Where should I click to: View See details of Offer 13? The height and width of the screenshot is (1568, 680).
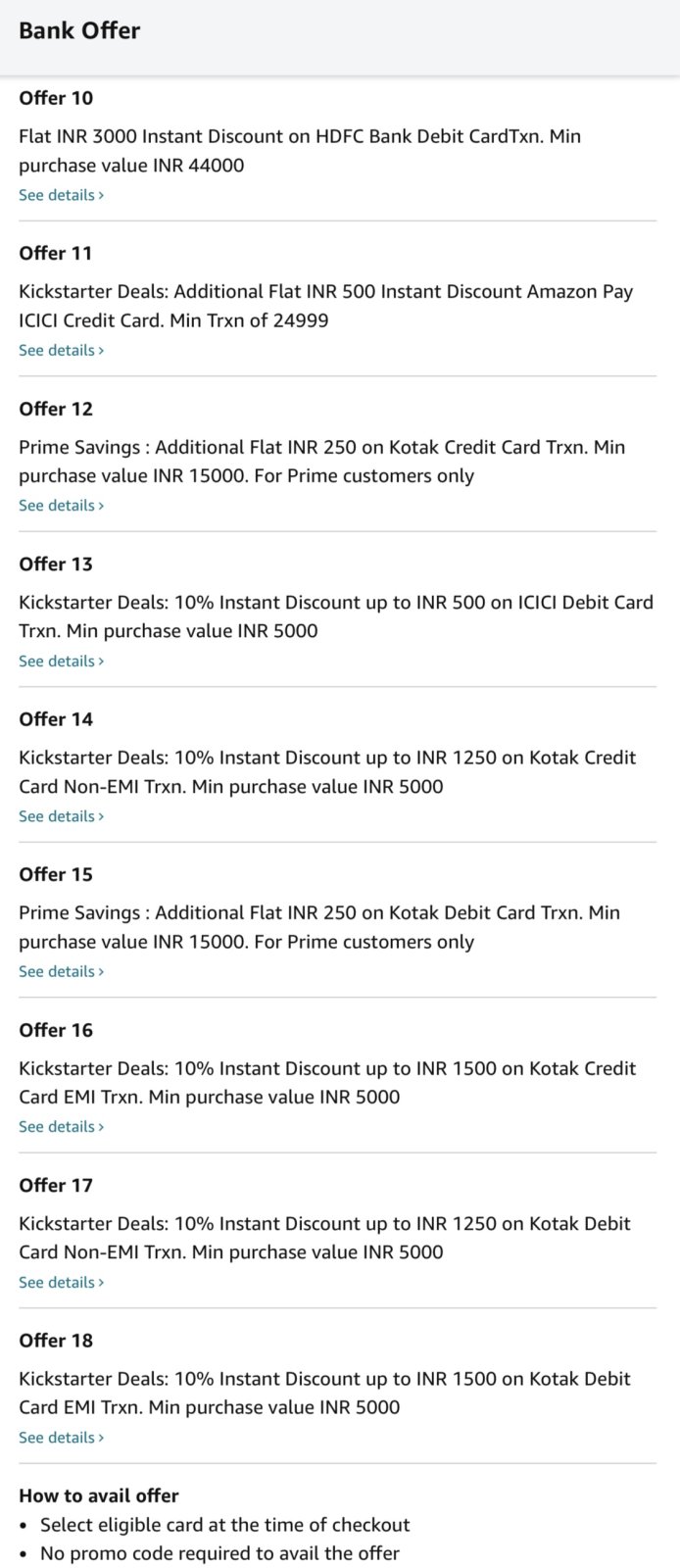(x=61, y=661)
